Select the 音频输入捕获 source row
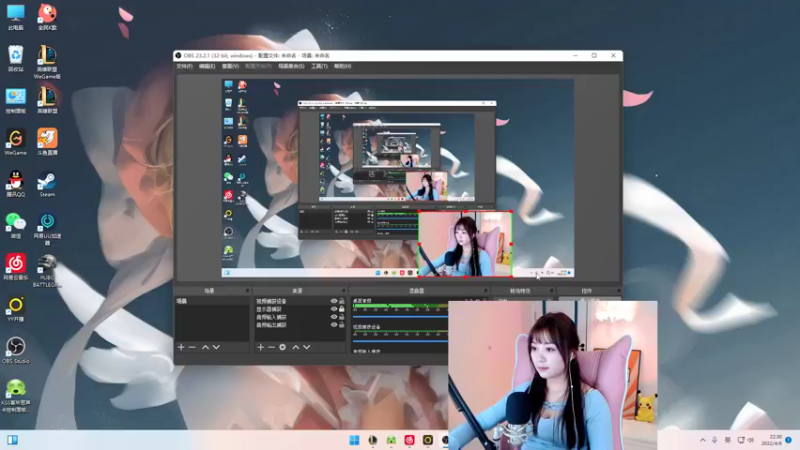The width and height of the screenshot is (800, 450). [x=299, y=317]
